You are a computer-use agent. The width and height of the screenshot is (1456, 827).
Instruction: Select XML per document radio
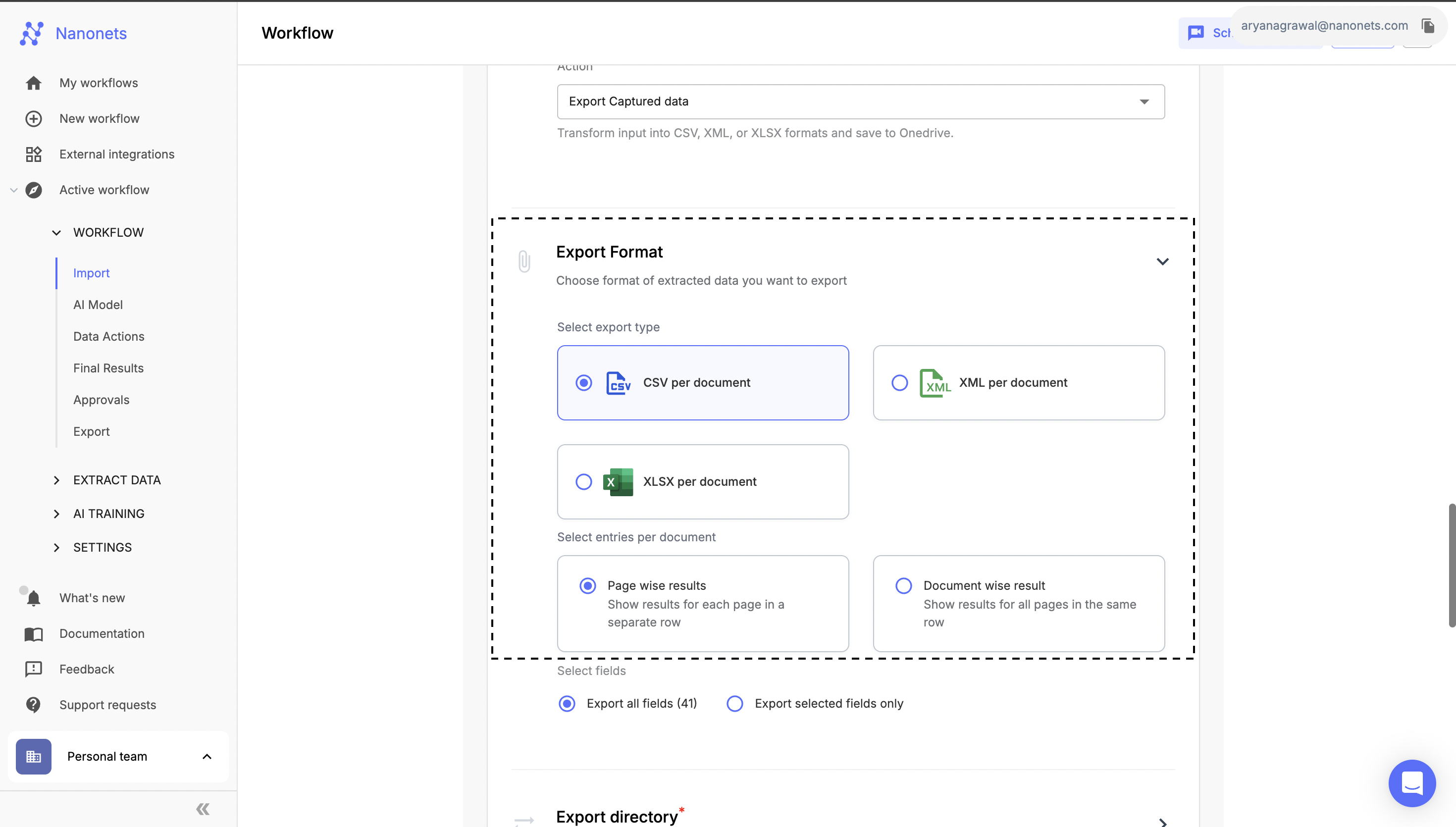point(899,383)
